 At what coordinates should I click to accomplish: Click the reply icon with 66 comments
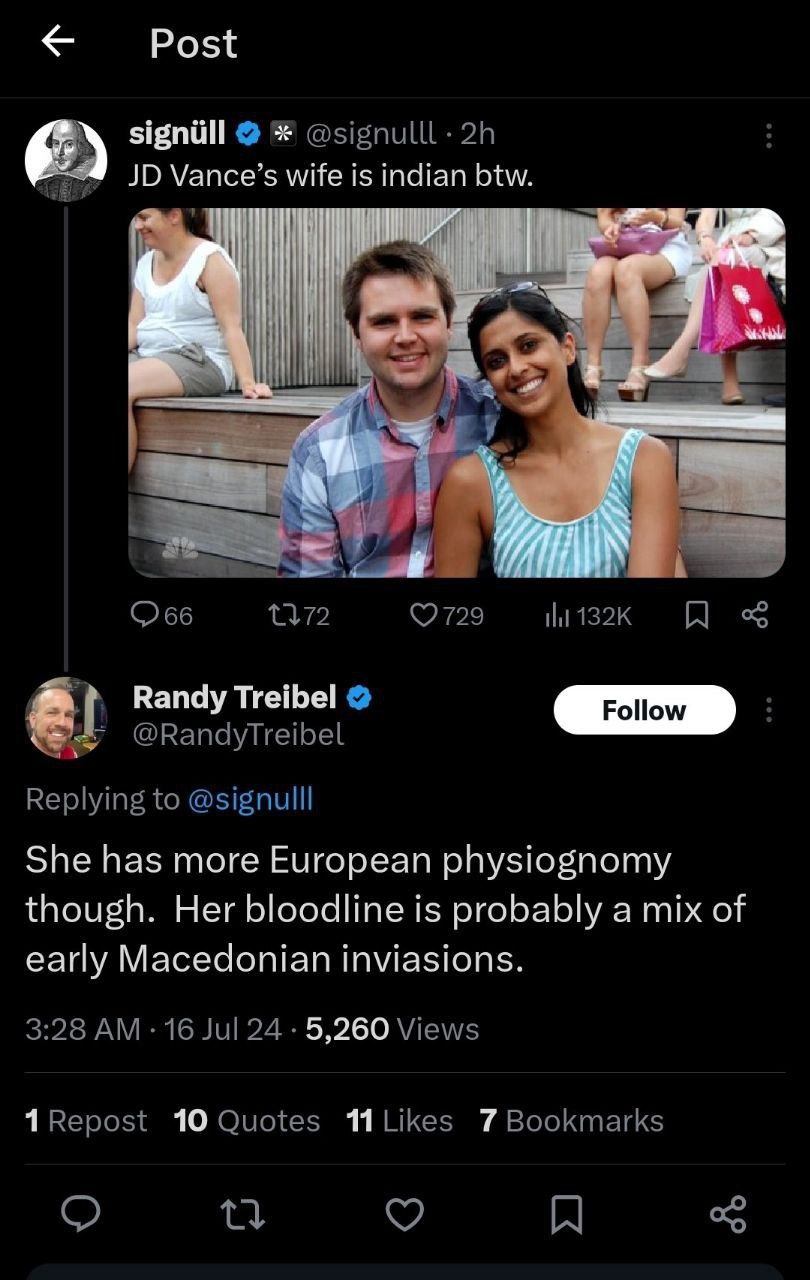coord(161,616)
